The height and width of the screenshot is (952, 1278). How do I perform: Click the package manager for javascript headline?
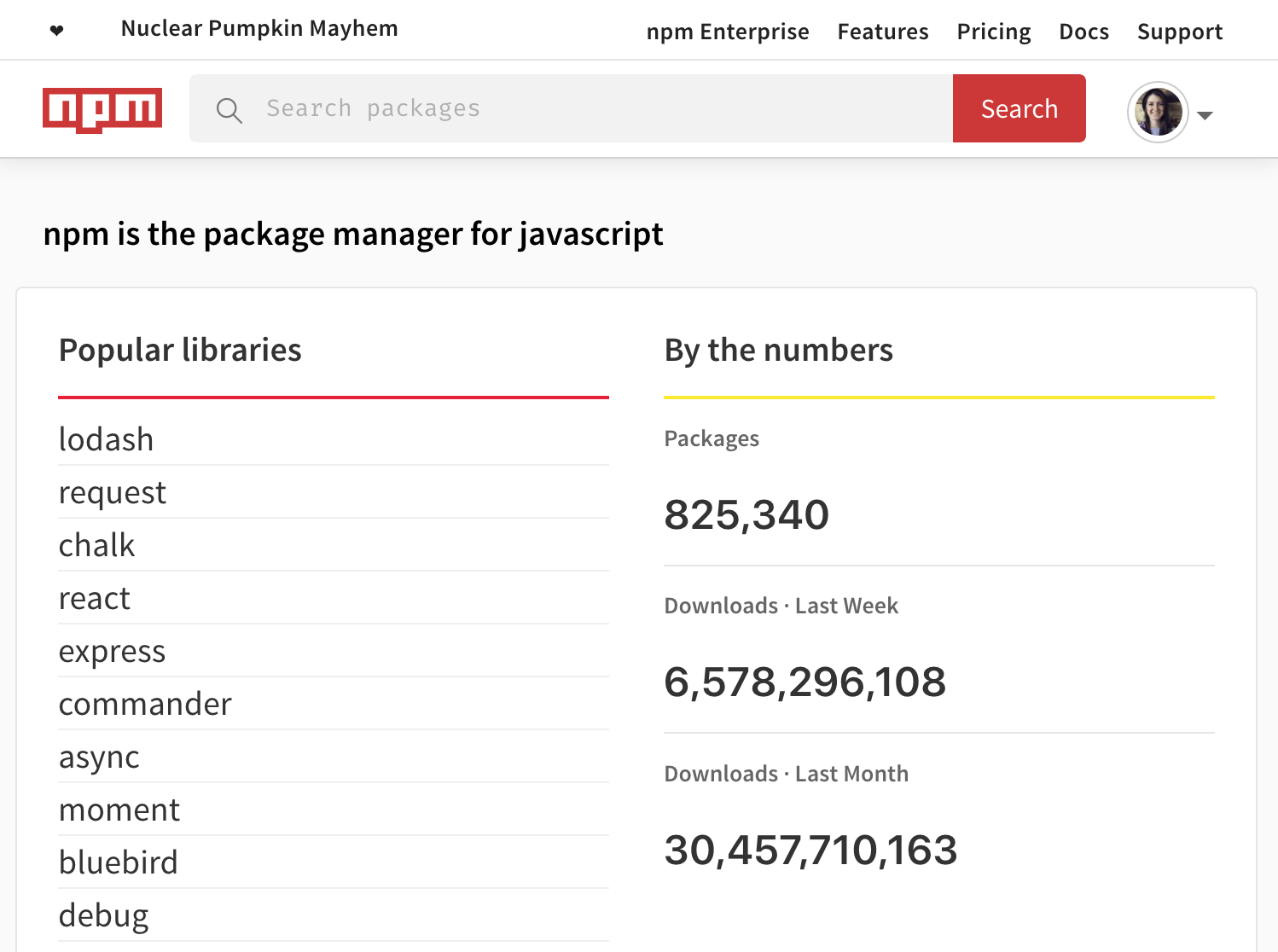click(353, 234)
